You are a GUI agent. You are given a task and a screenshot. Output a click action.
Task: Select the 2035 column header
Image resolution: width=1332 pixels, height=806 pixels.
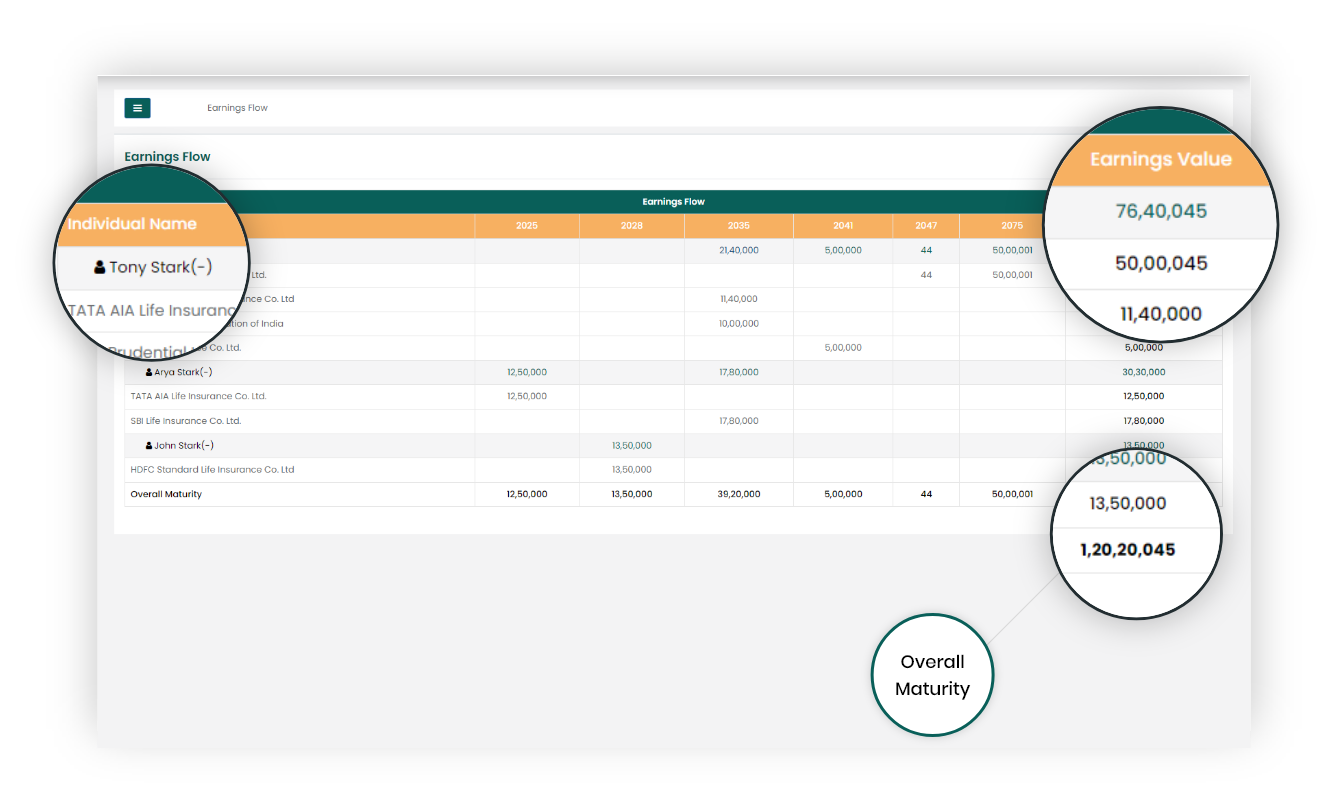[x=739, y=226]
